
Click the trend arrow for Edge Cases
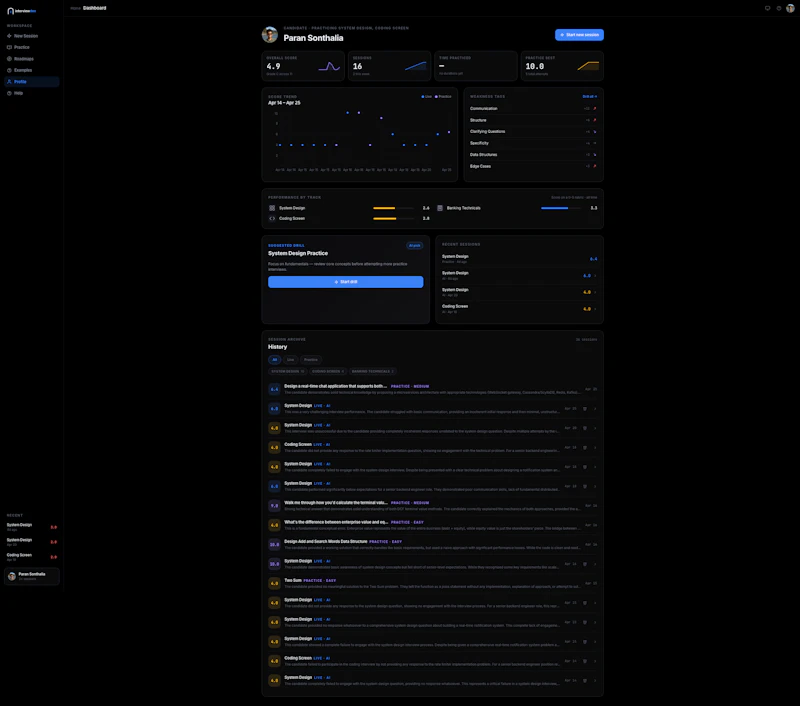tap(594, 166)
